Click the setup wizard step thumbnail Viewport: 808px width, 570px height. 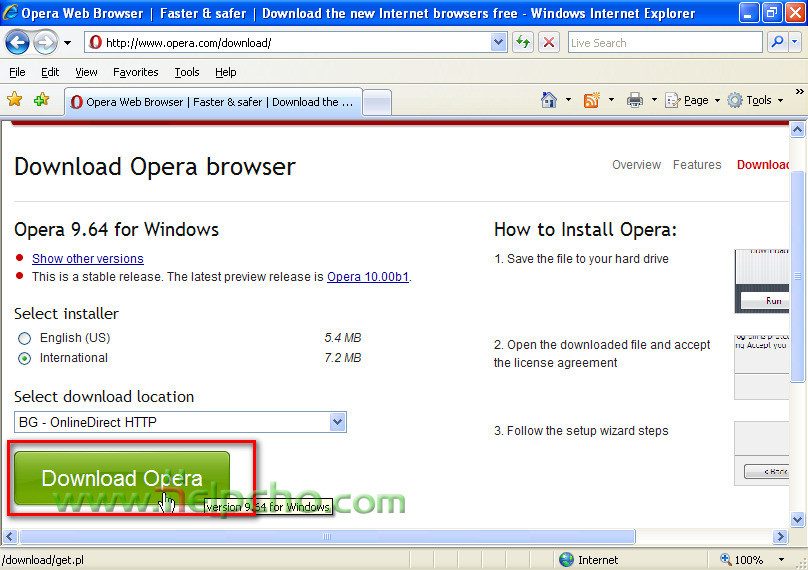762,454
